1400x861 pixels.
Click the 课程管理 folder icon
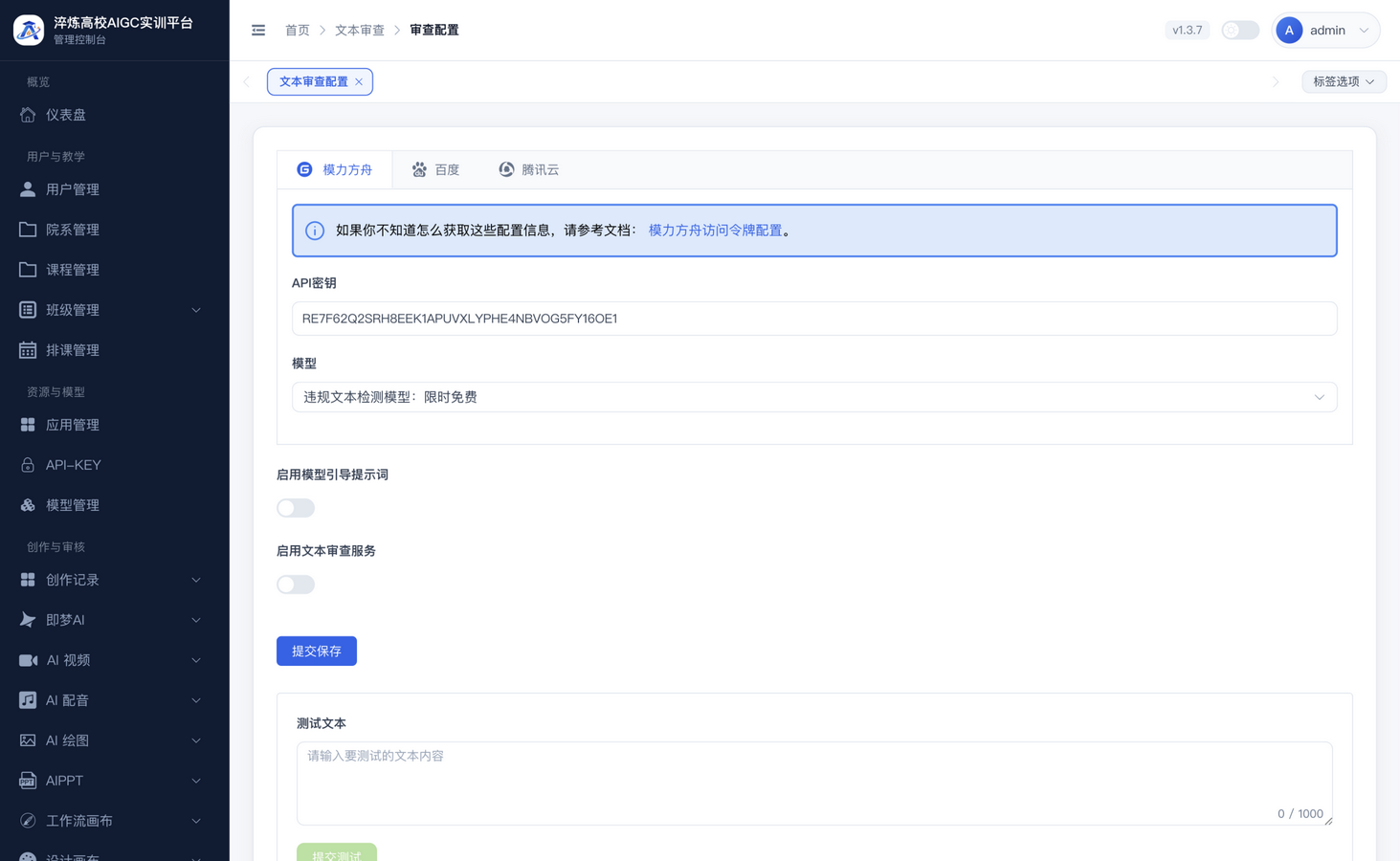click(28, 270)
